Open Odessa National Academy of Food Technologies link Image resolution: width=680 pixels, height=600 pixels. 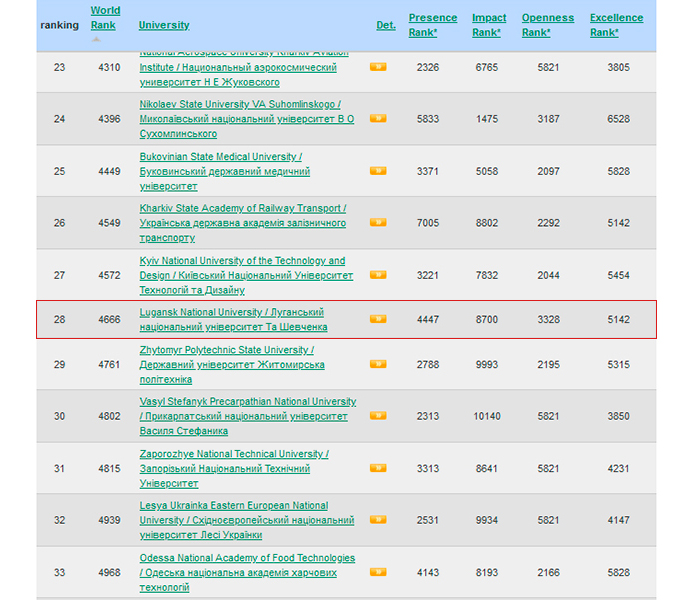[247, 573]
